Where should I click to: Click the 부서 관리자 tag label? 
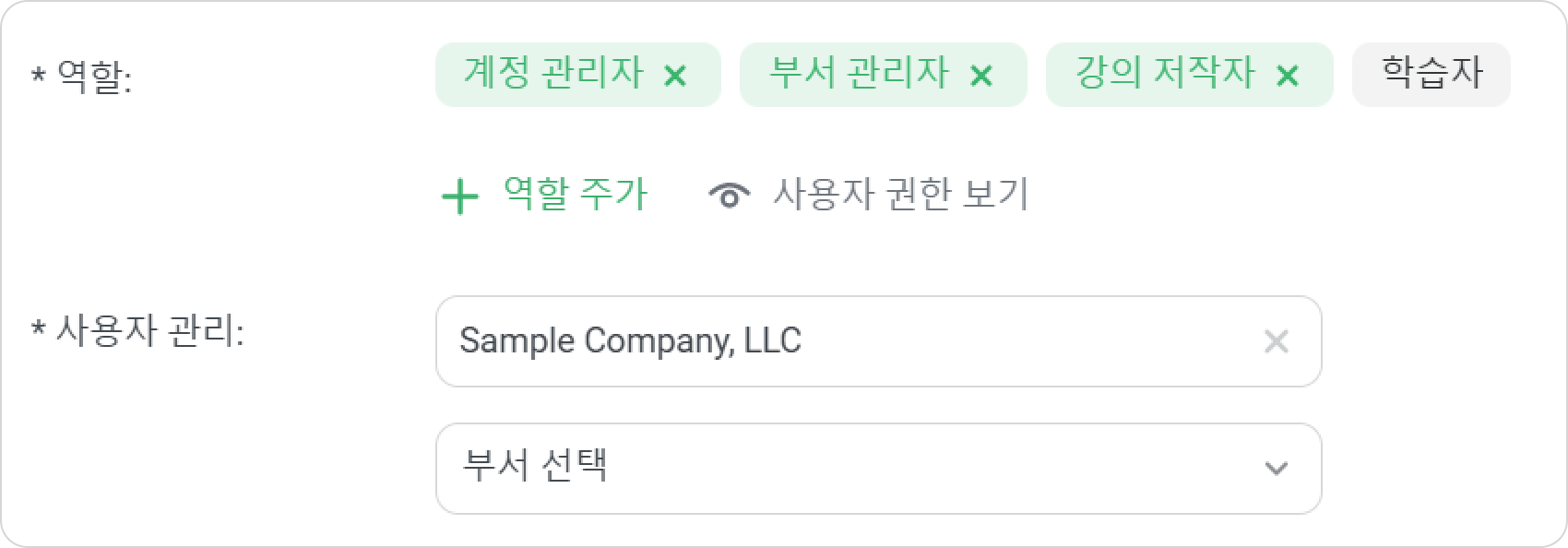(x=859, y=73)
